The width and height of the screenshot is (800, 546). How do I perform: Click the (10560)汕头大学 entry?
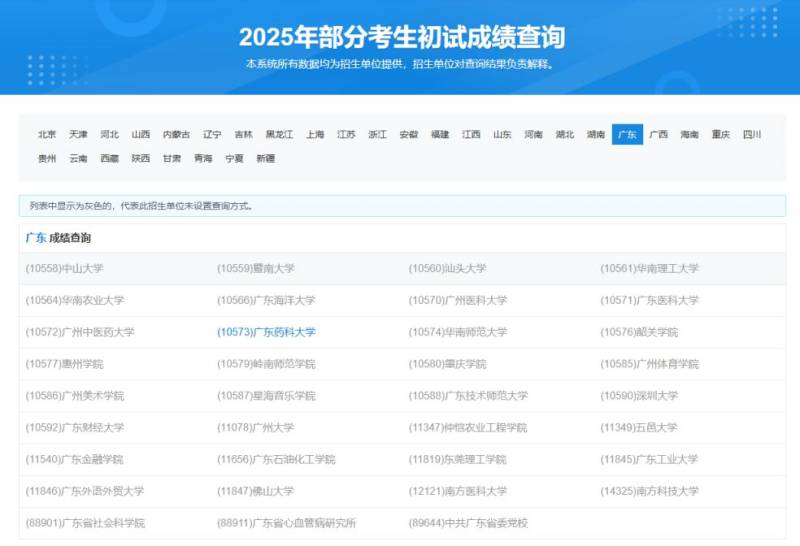447,268
